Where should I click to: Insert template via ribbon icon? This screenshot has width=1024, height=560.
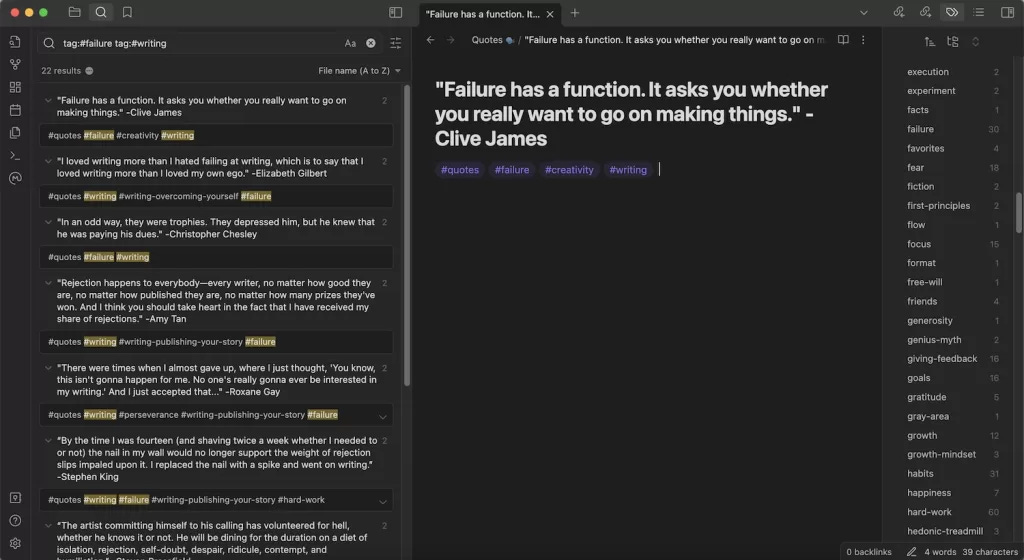15,132
